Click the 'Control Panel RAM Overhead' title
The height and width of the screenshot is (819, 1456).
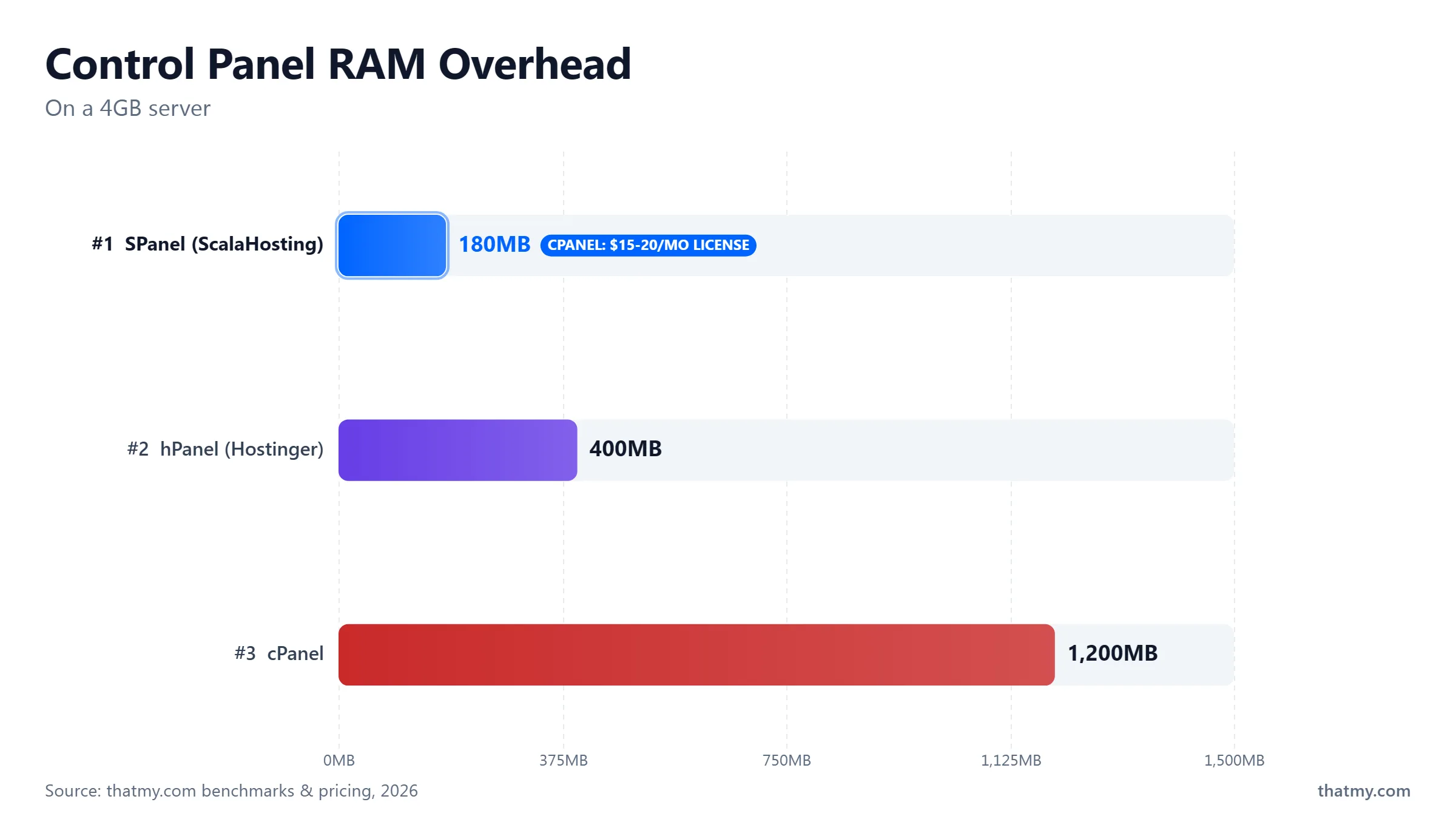338,64
